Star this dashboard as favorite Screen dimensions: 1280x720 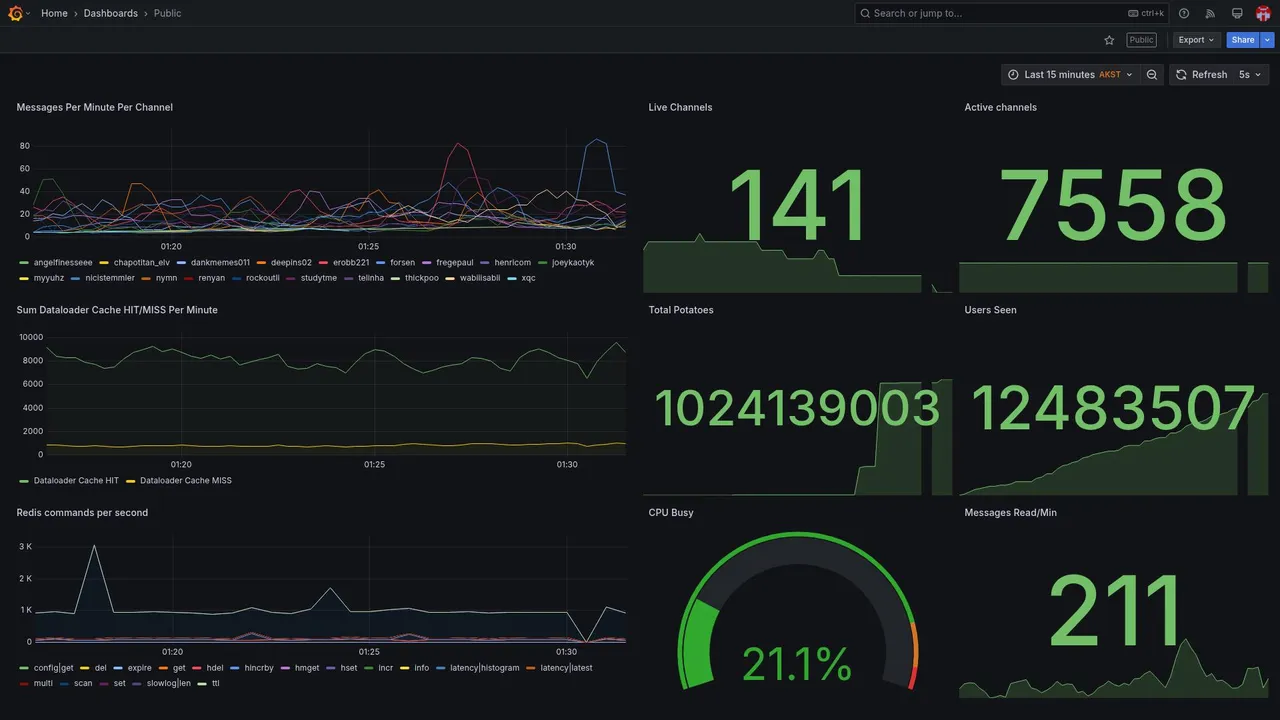point(1109,40)
